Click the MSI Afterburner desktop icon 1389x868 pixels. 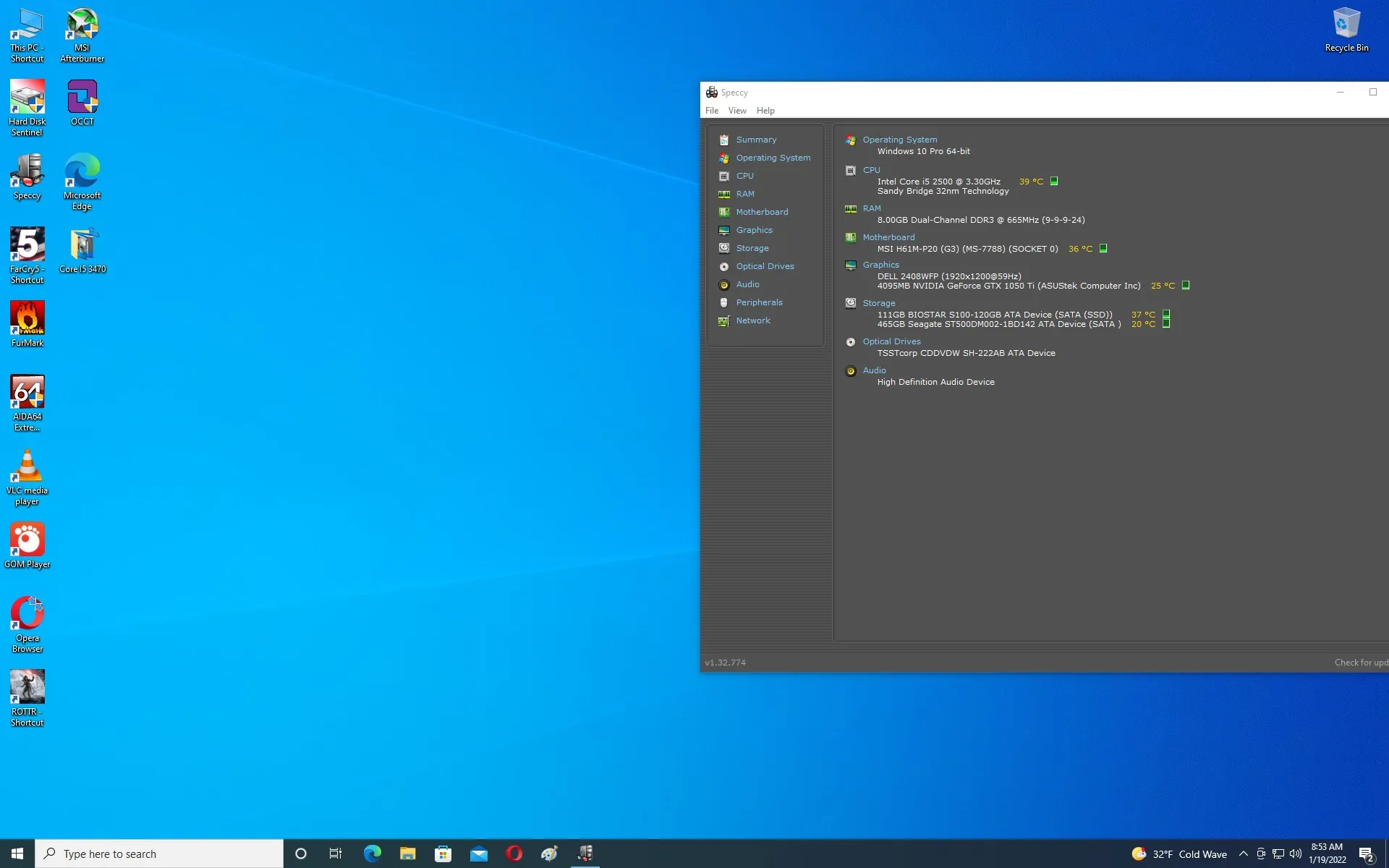pos(82,35)
